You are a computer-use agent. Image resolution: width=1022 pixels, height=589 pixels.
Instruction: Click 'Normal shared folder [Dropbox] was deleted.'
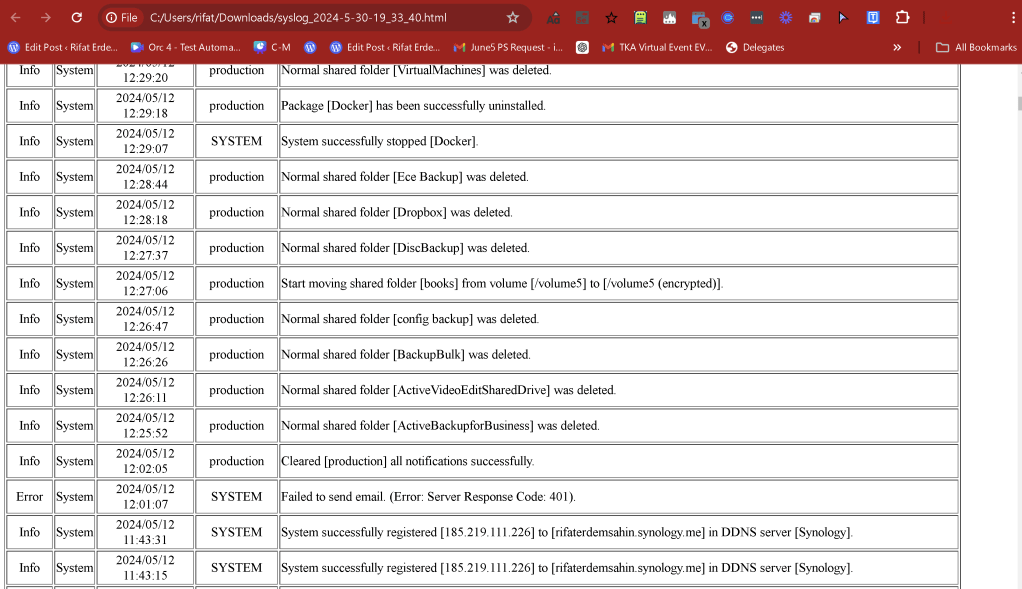pos(397,212)
